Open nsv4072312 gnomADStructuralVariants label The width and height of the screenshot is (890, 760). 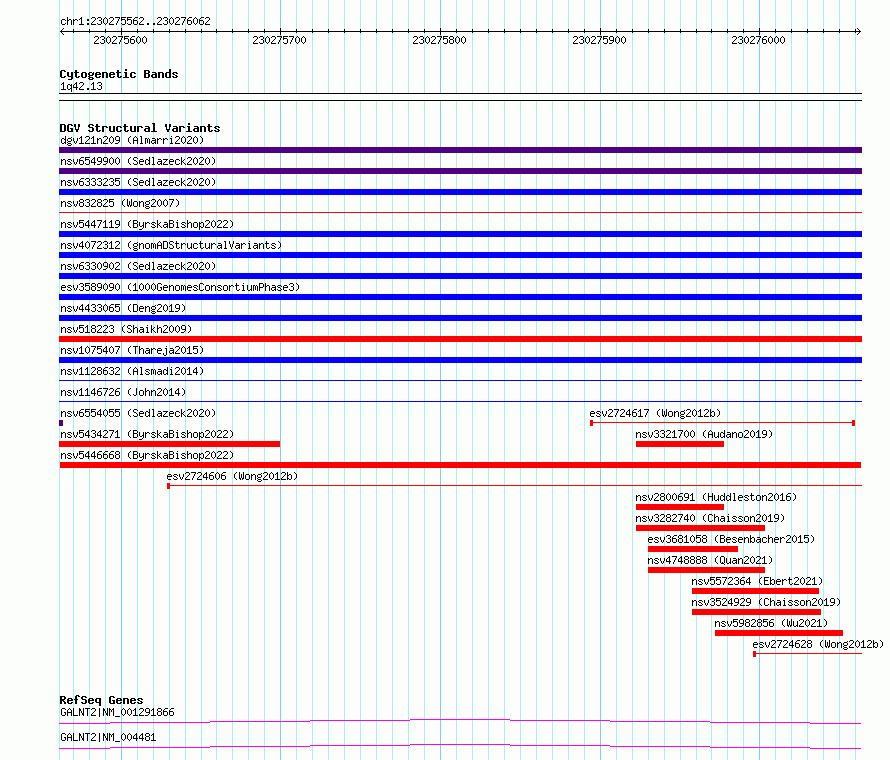[x=171, y=245]
